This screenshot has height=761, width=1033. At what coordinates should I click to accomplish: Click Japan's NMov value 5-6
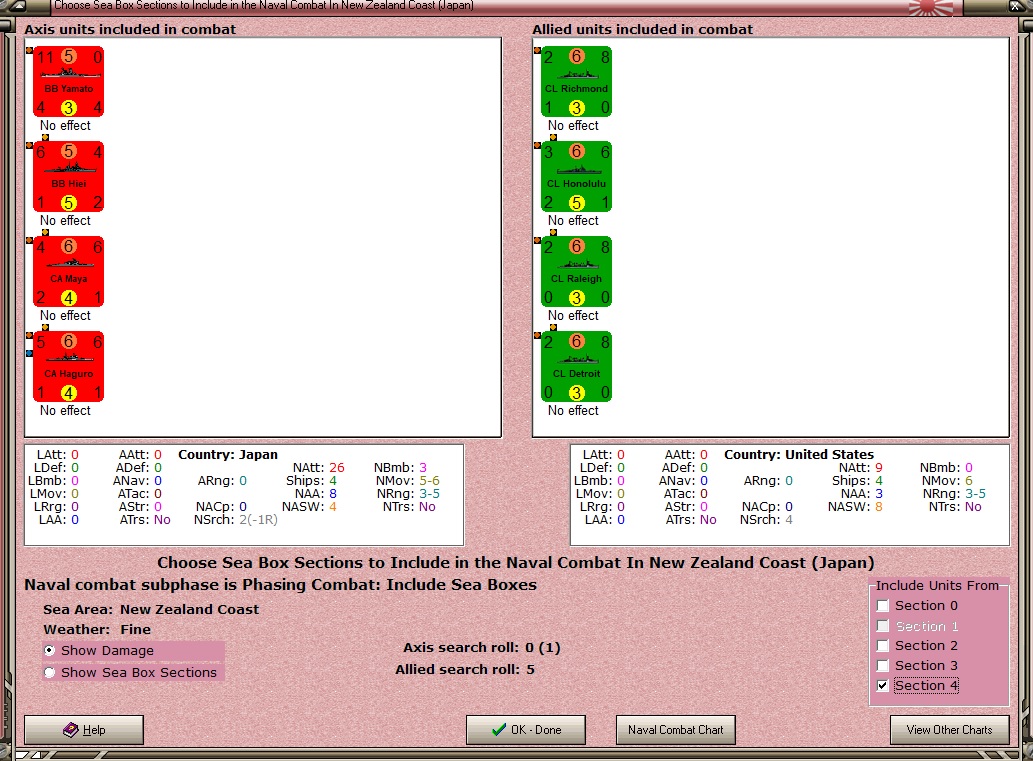(430, 481)
